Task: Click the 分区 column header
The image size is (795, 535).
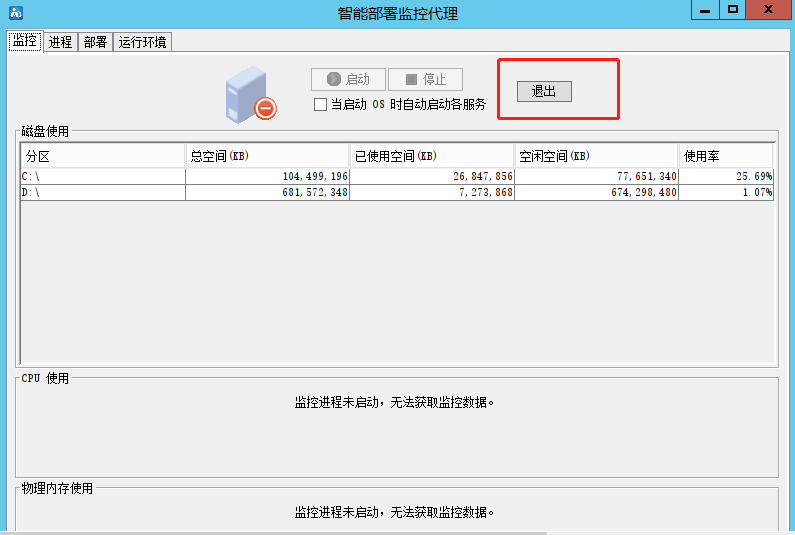Action: [x=103, y=156]
